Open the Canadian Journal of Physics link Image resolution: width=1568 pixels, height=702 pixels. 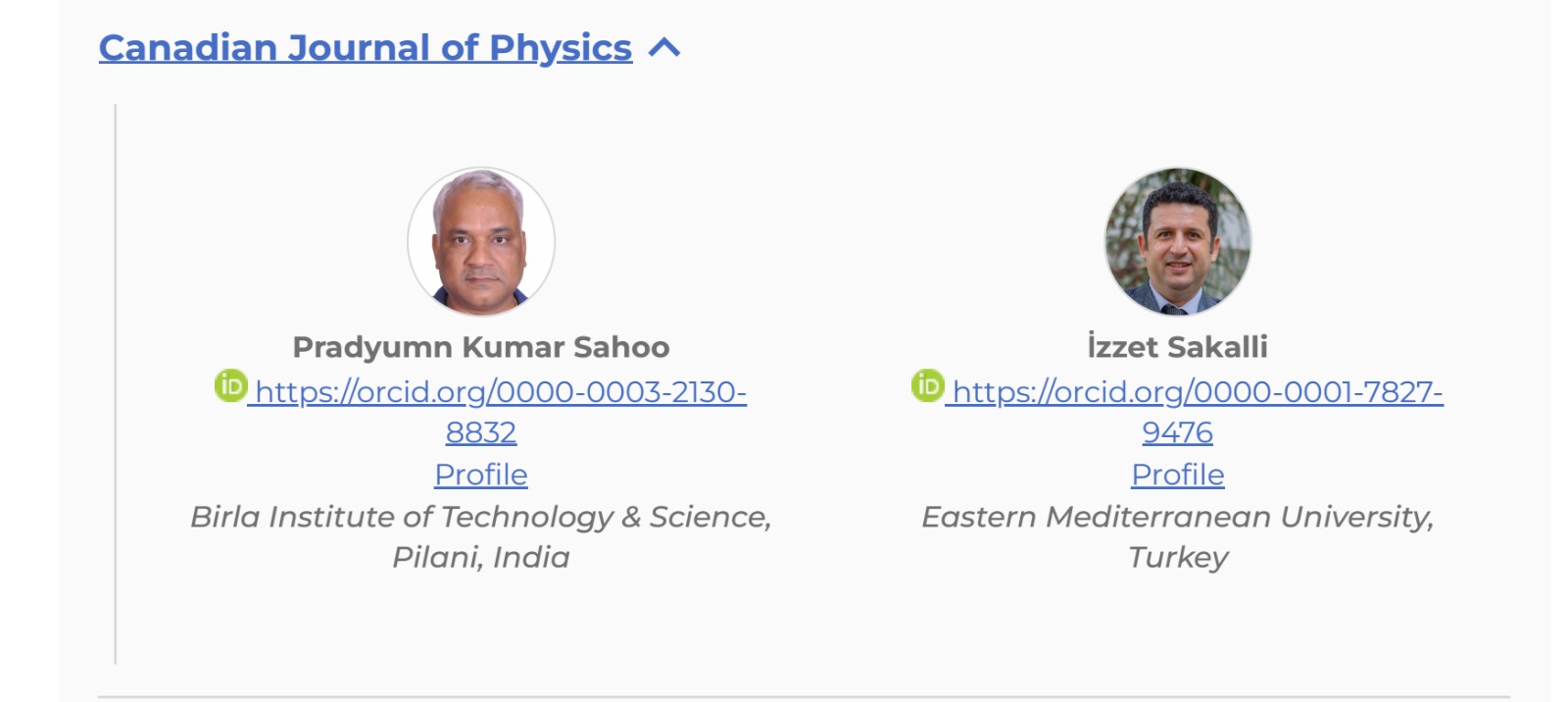[x=365, y=48]
